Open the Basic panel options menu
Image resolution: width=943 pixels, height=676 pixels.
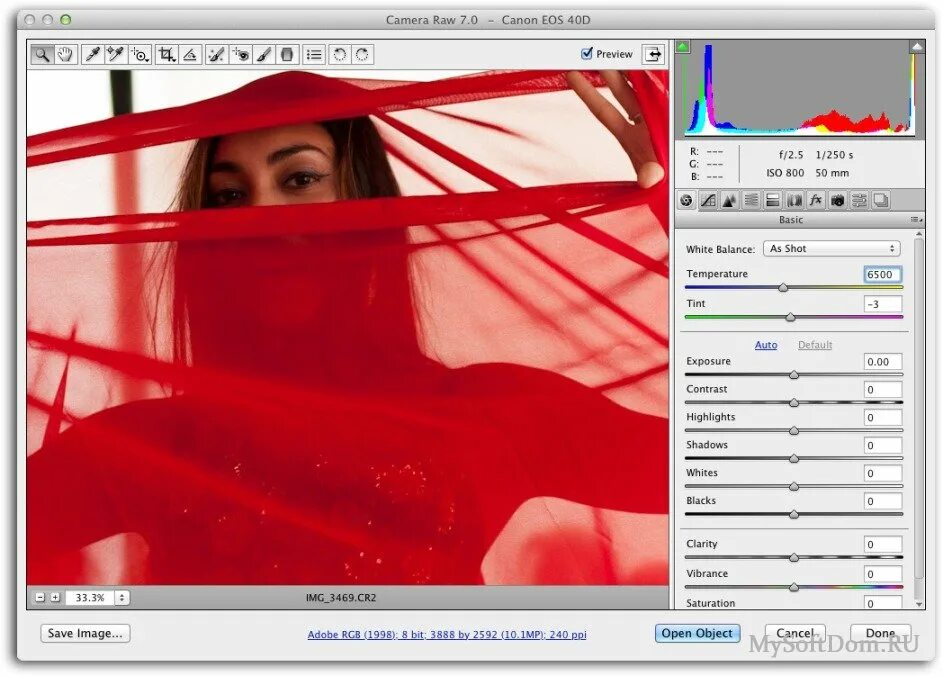click(916, 220)
